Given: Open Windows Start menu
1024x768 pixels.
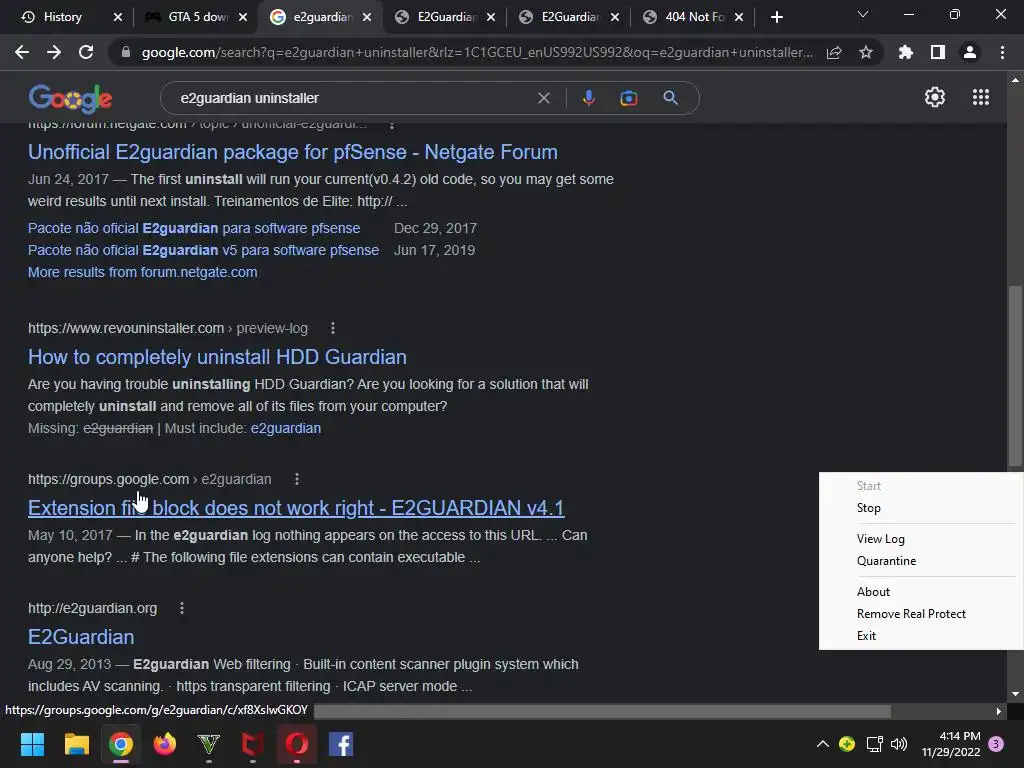Looking at the screenshot, I should click(x=32, y=744).
